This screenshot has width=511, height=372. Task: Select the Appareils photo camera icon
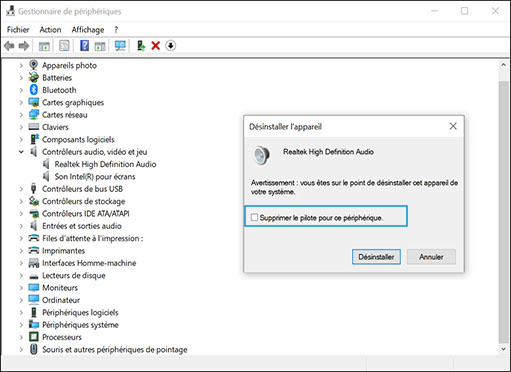click(33, 65)
